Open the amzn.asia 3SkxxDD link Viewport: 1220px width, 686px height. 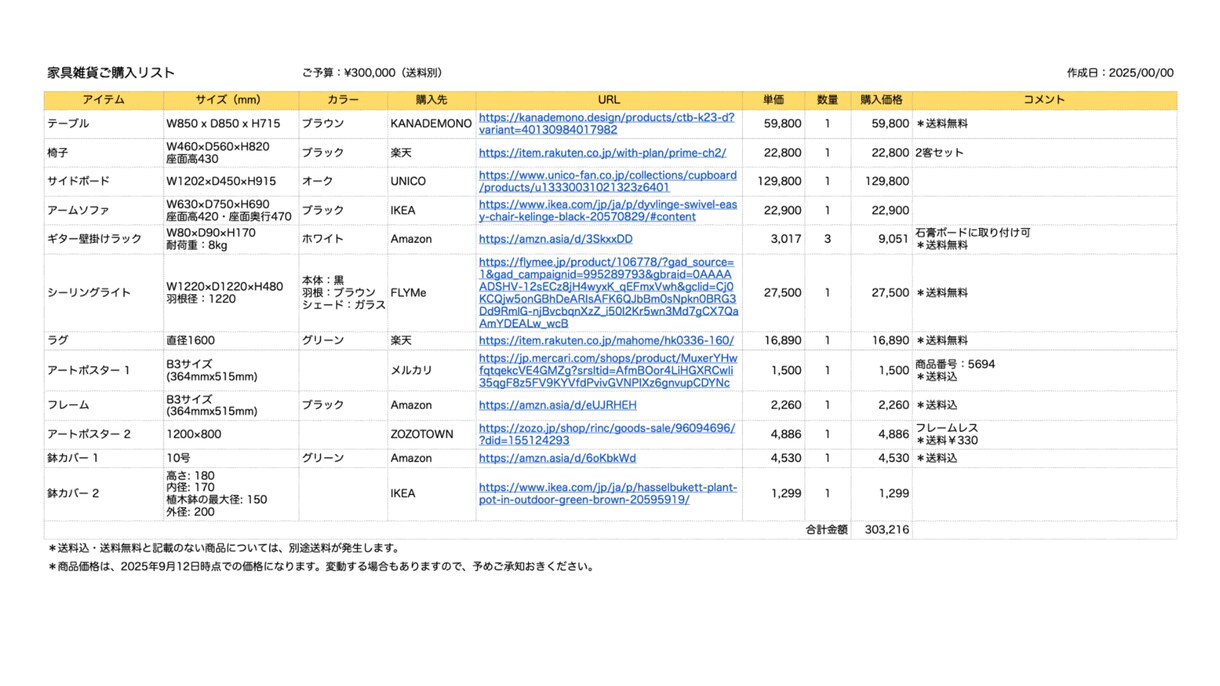coord(555,239)
